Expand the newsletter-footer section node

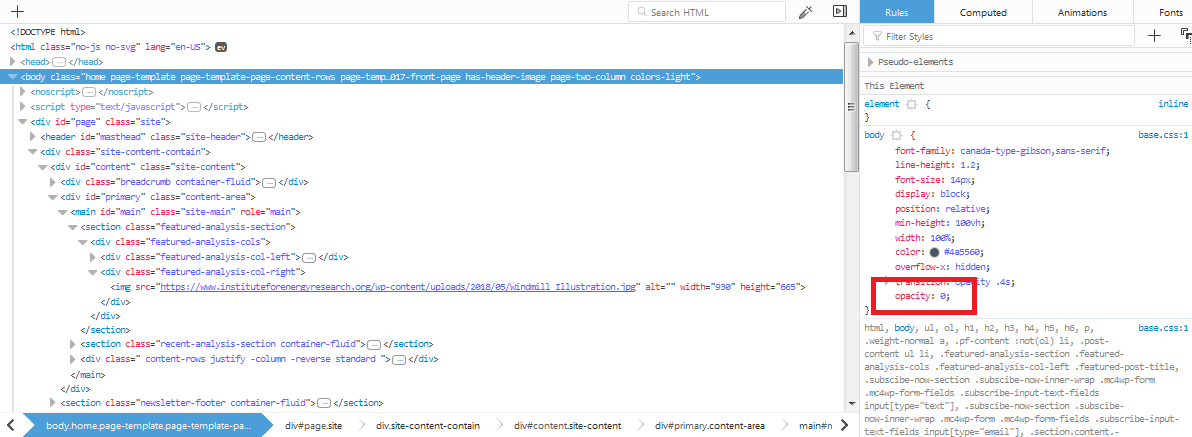52,403
